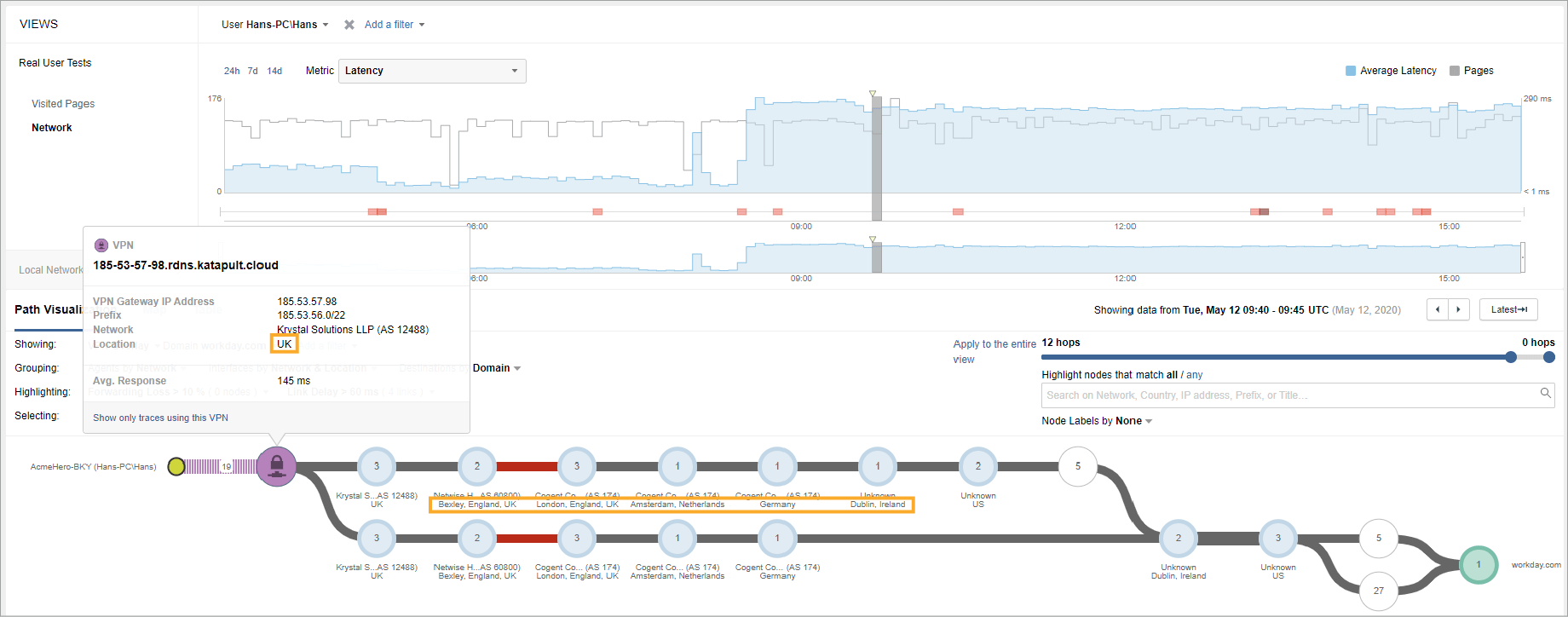The height and width of the screenshot is (617, 1568).
Task: Click the purple VPN lock node
Action: tap(276, 466)
